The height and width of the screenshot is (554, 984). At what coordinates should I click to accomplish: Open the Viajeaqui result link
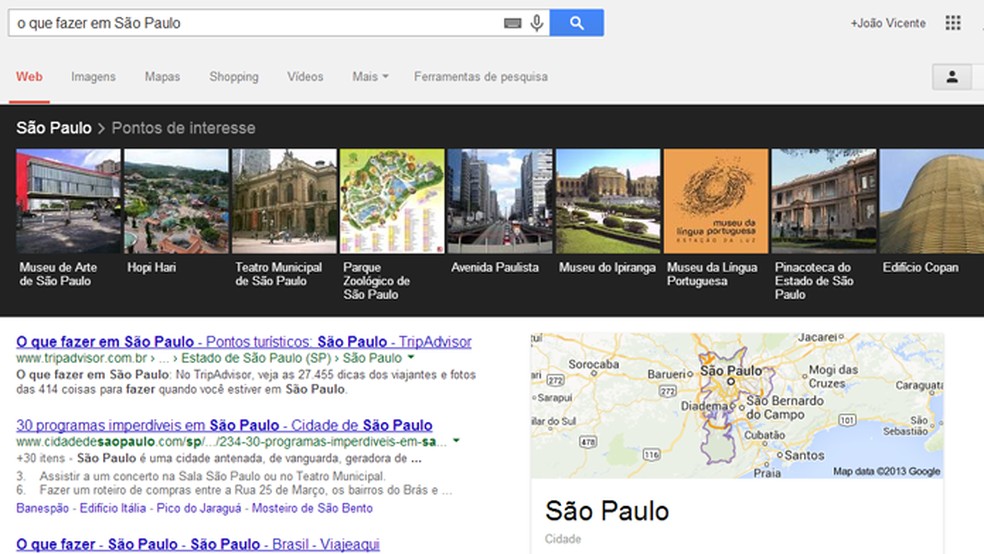198,544
